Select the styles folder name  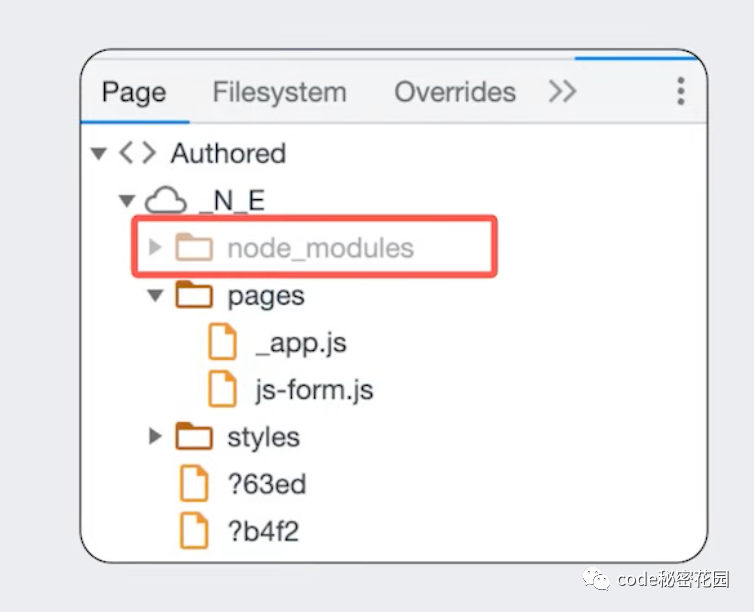click(x=264, y=437)
